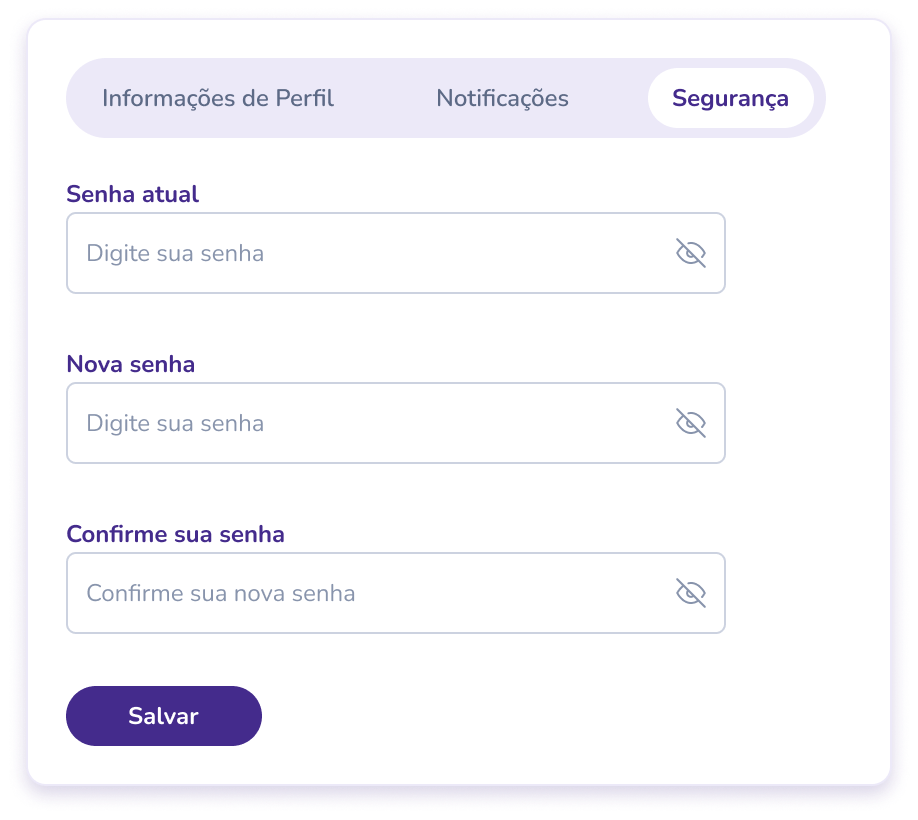This screenshot has width=918, height=820.
Task: Reveal the current password text
Action: click(x=690, y=253)
